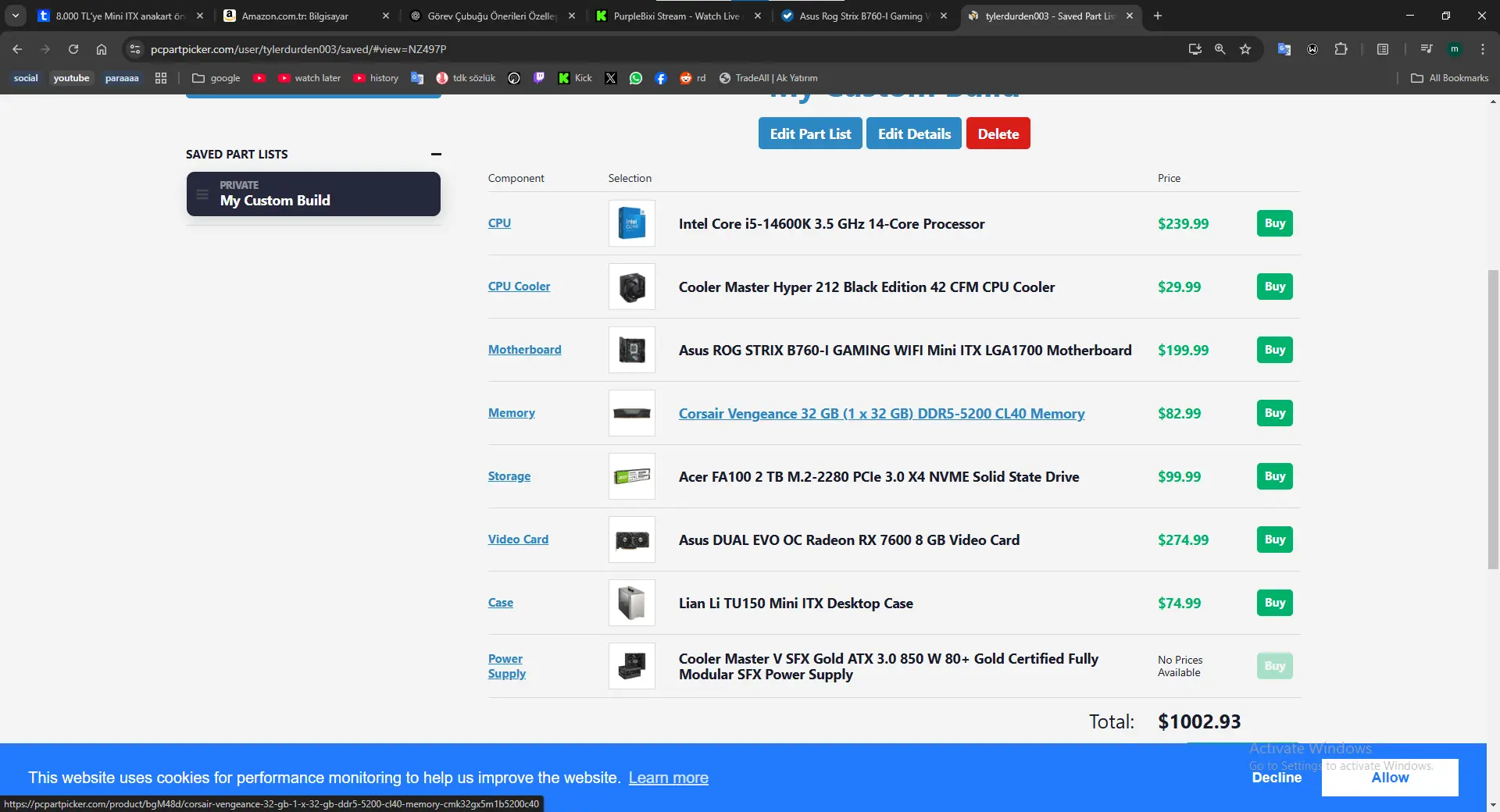The height and width of the screenshot is (812, 1500).
Task: Open the browser home page
Action: 102,49
